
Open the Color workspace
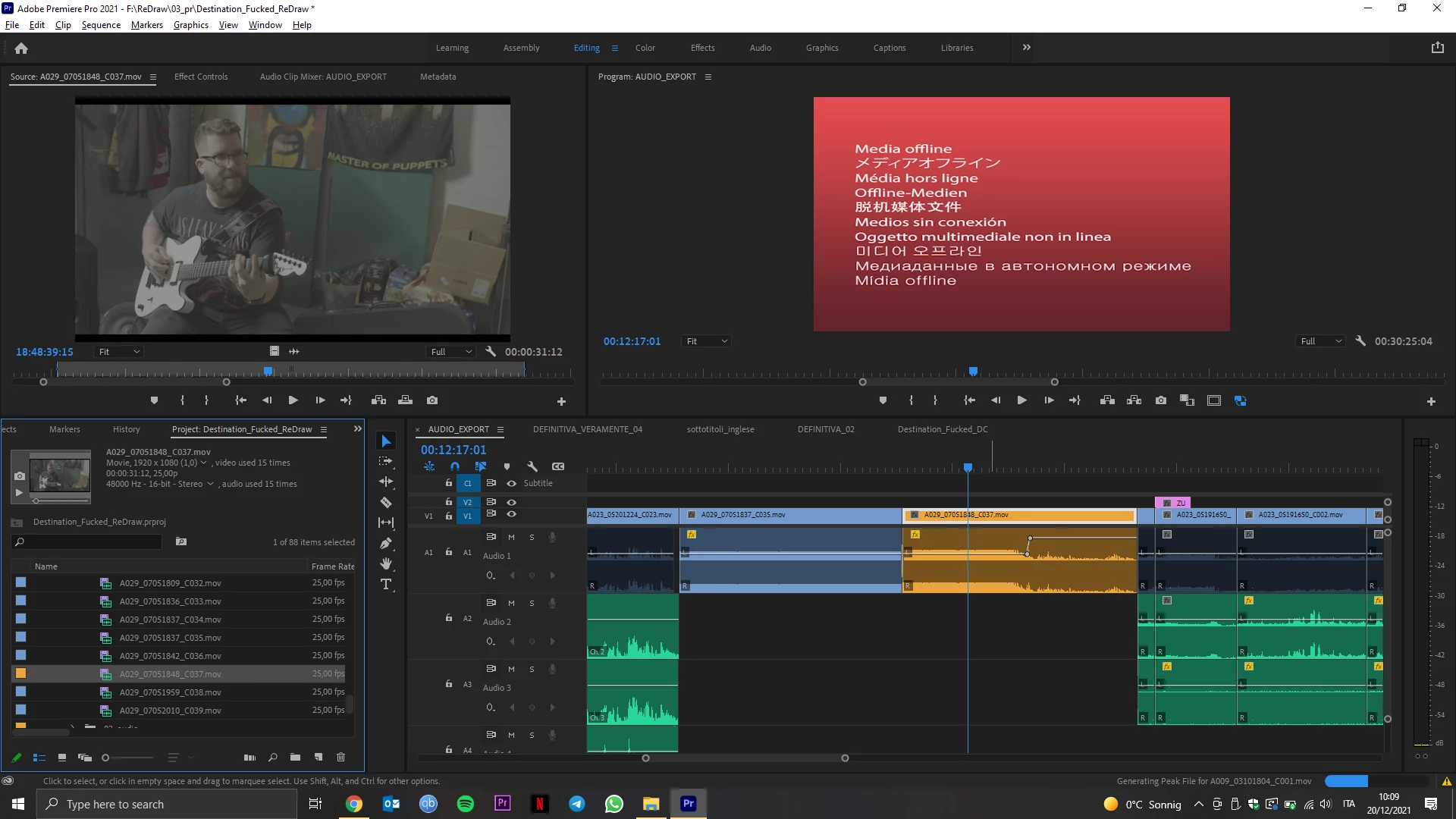645,48
